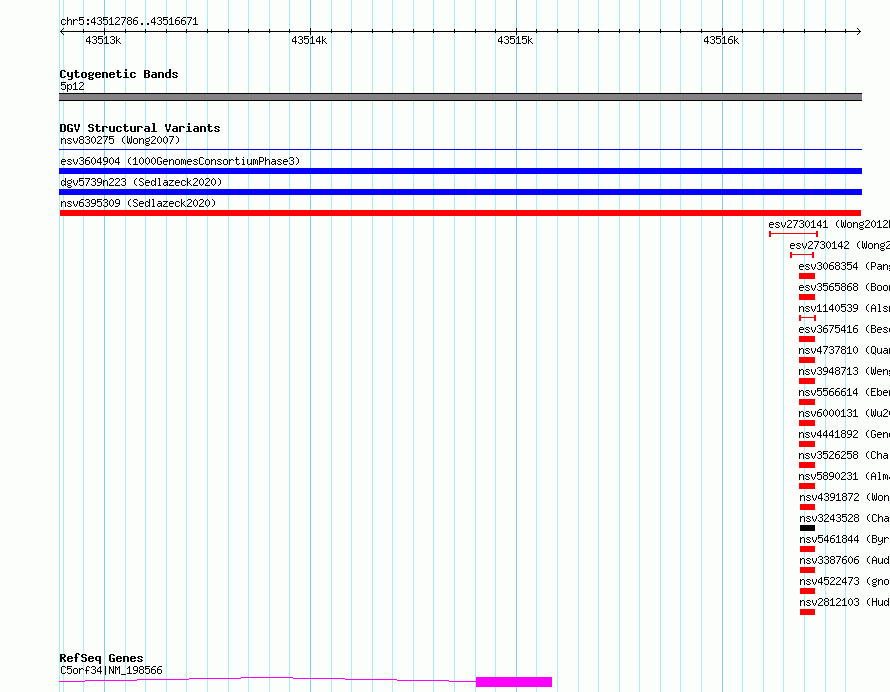Click the esv3604904 (1000GenomesConsortiumPhase3) label

click(180, 161)
